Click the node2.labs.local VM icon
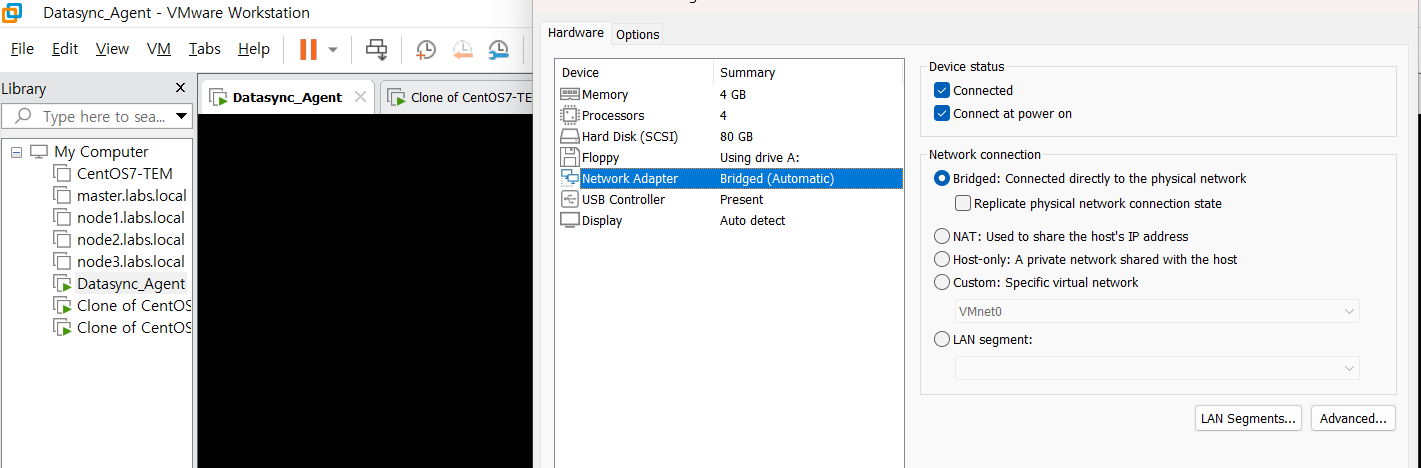Viewport: 1421px width, 468px height. pyautogui.click(x=62, y=240)
